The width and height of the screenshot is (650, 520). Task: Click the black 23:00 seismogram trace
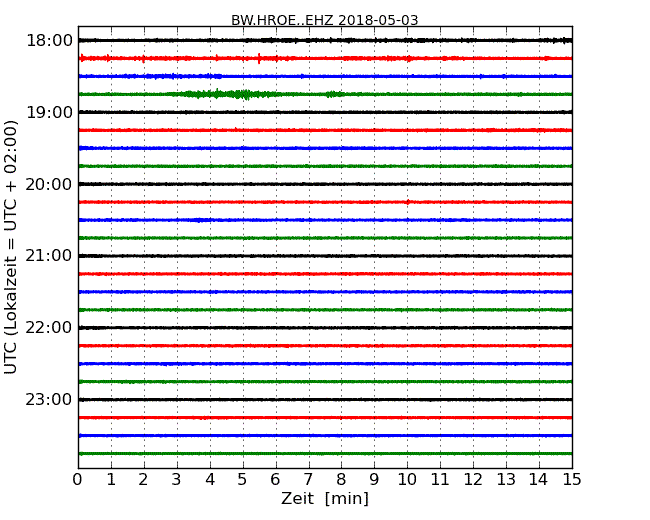325,399
